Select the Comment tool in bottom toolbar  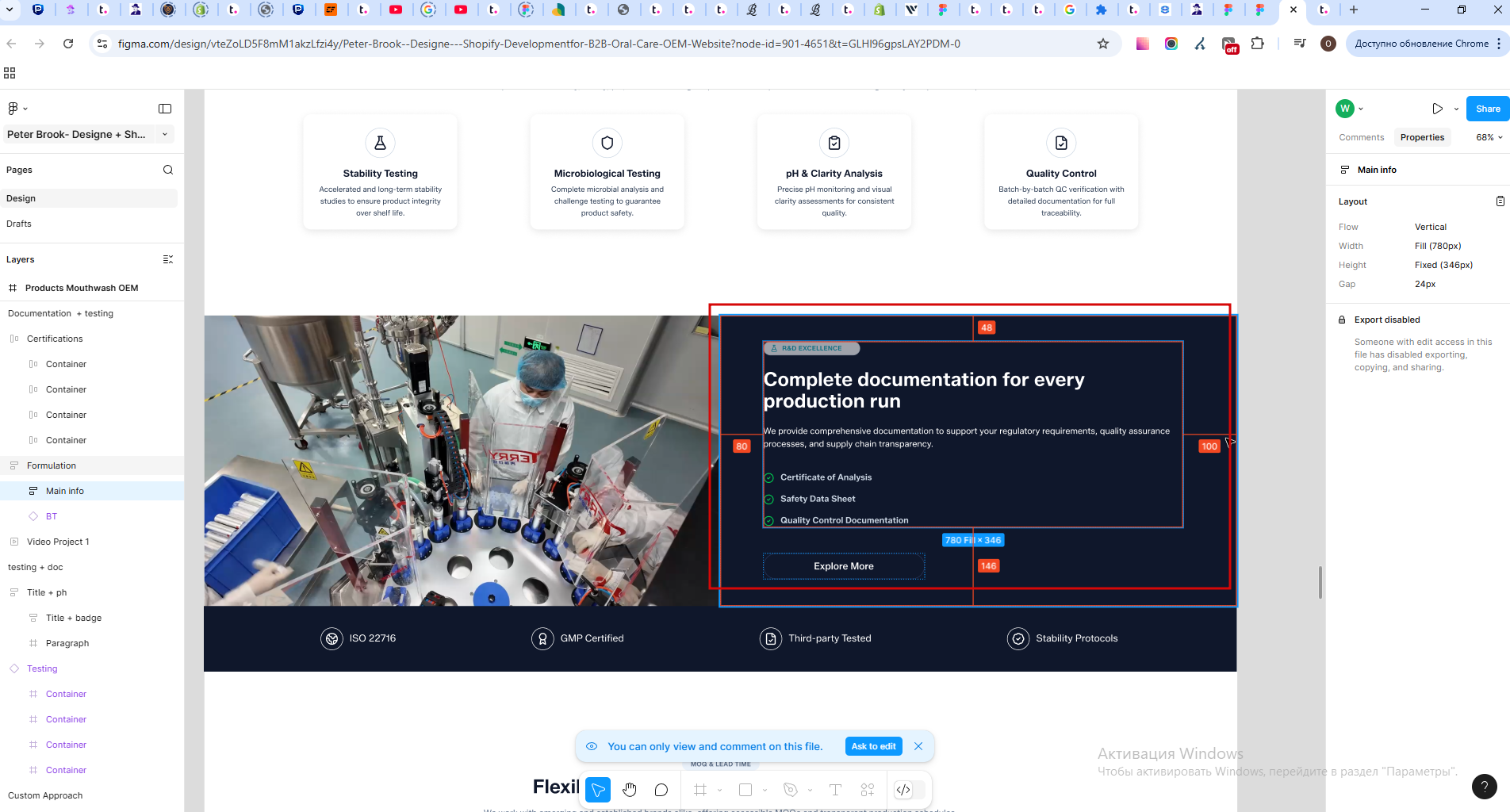[661, 790]
